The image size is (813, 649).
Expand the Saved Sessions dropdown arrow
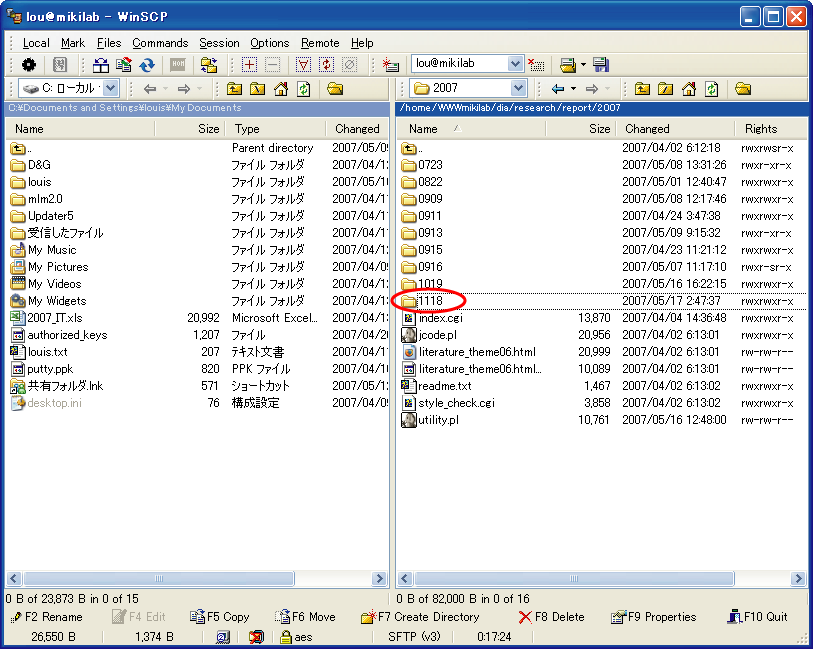583,65
